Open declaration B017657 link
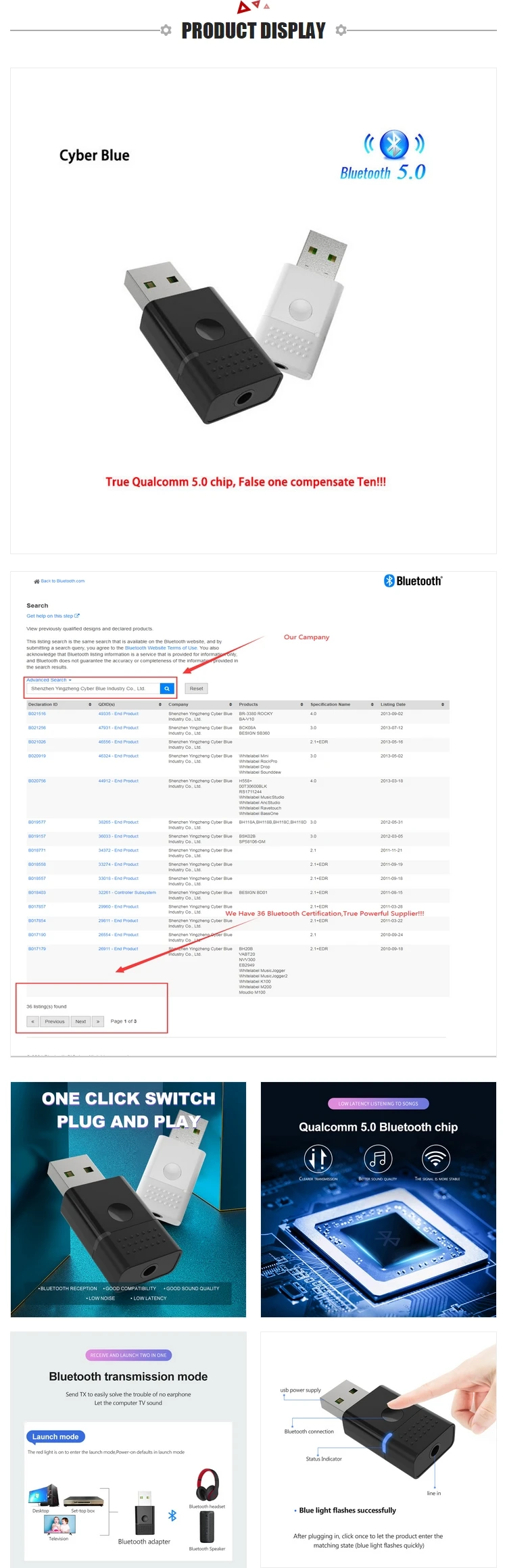This screenshot has height=1568, width=507. coord(37,907)
